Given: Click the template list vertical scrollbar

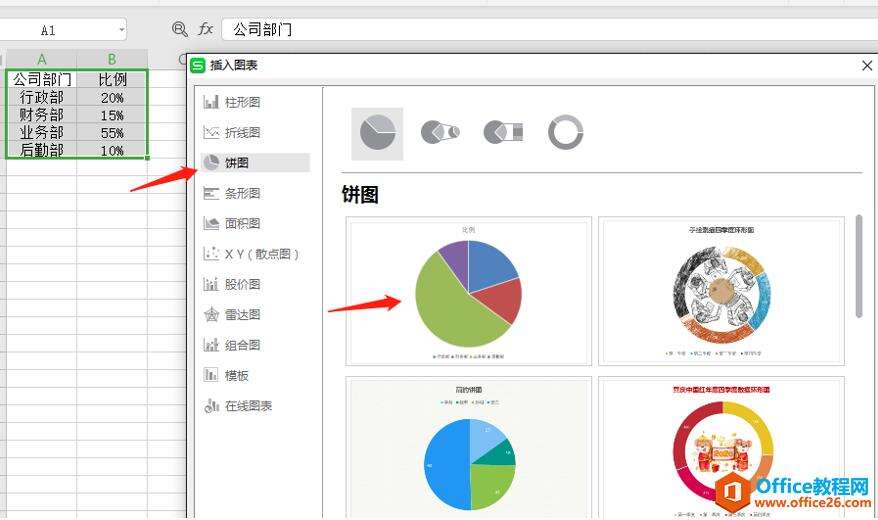Looking at the screenshot, I should 859,266.
